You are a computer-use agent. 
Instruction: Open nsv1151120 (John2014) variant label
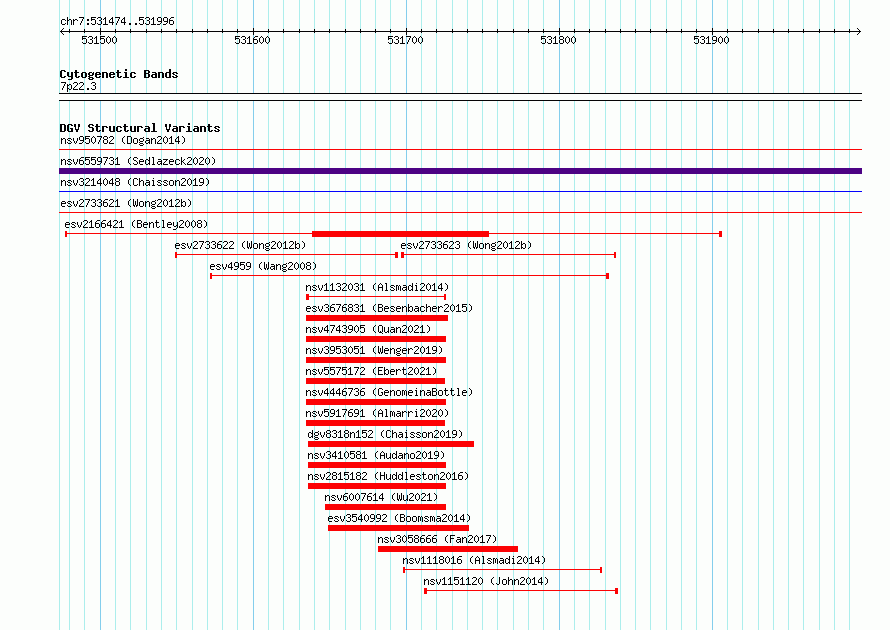coord(486,581)
